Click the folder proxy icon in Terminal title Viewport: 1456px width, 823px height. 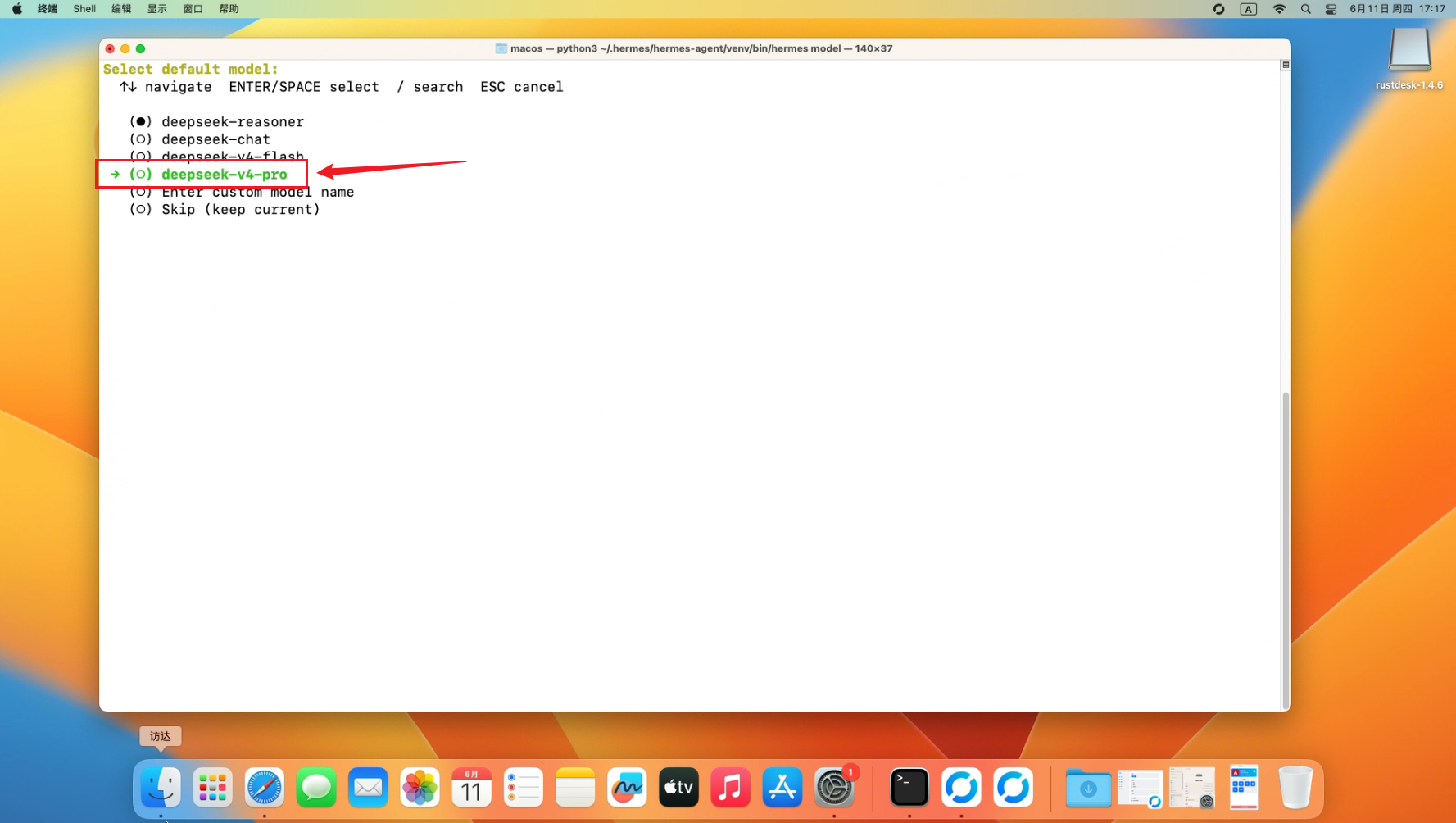pyautogui.click(x=501, y=48)
